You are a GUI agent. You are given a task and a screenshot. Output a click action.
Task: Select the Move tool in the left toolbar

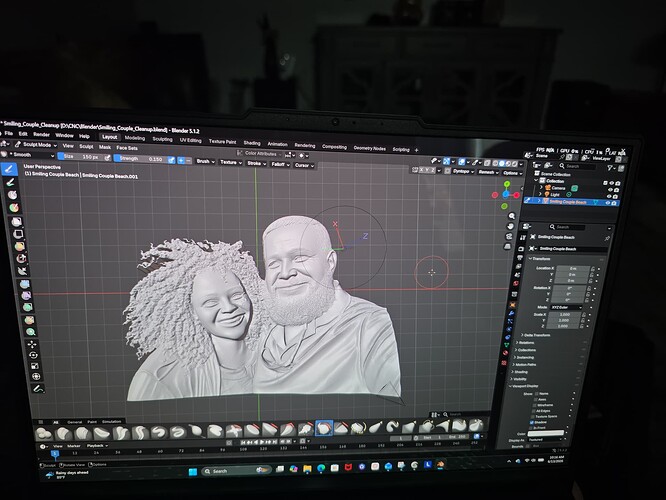coord(32,345)
